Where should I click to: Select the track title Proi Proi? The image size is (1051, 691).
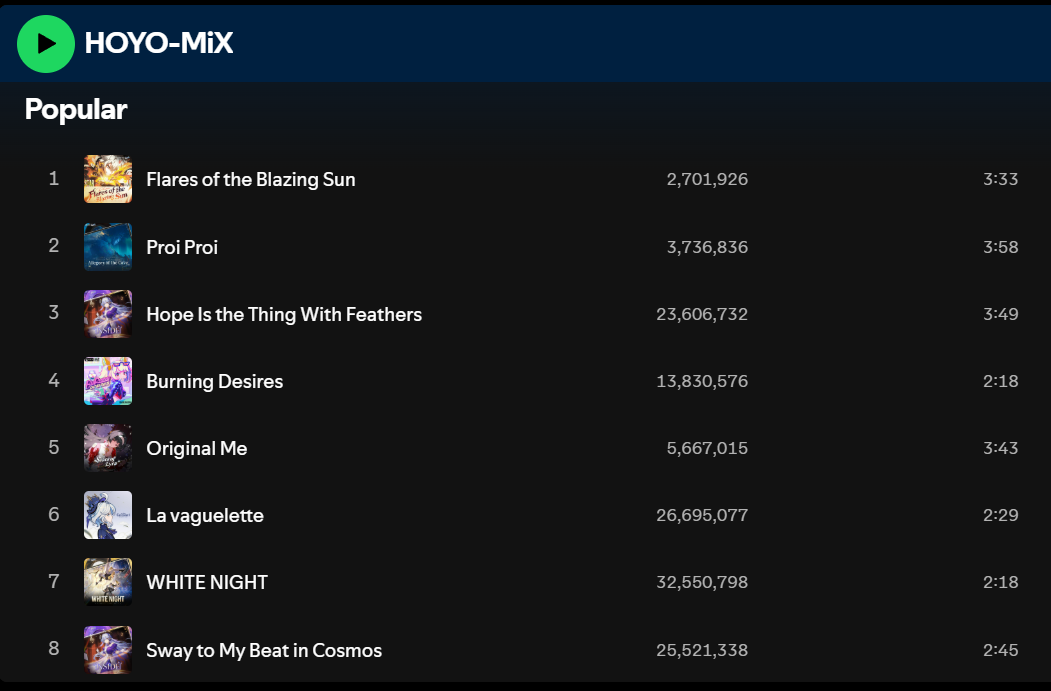[182, 247]
